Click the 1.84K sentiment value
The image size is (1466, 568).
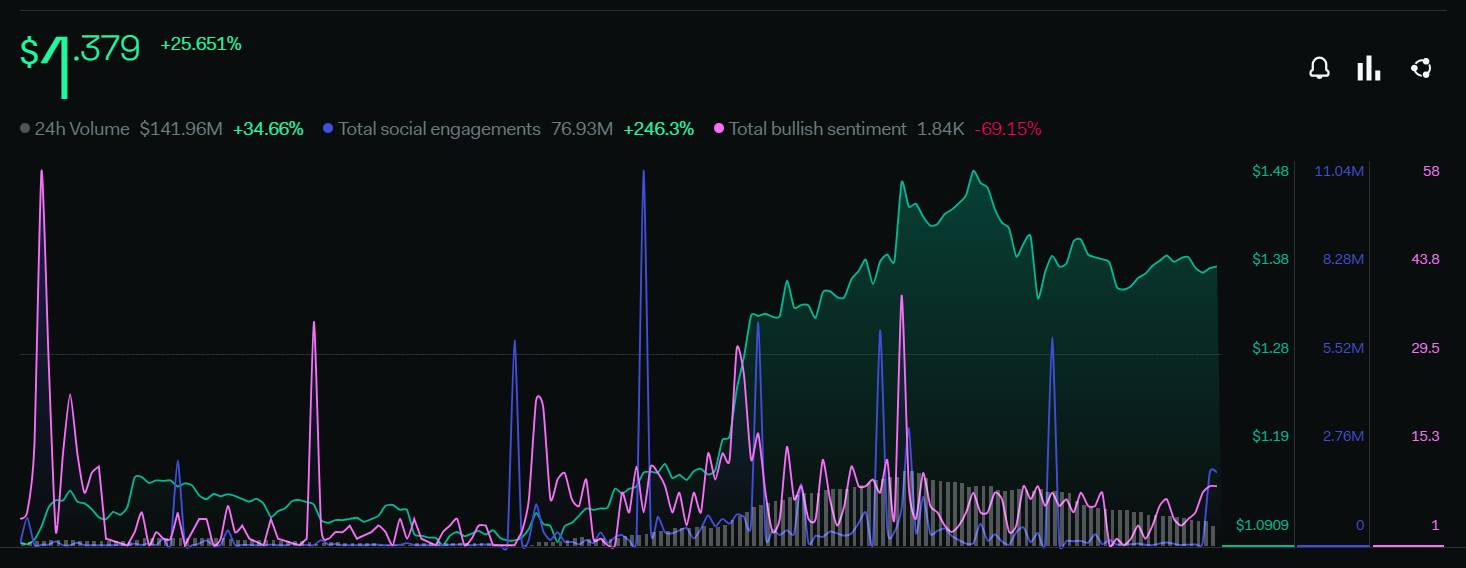pyautogui.click(x=940, y=129)
